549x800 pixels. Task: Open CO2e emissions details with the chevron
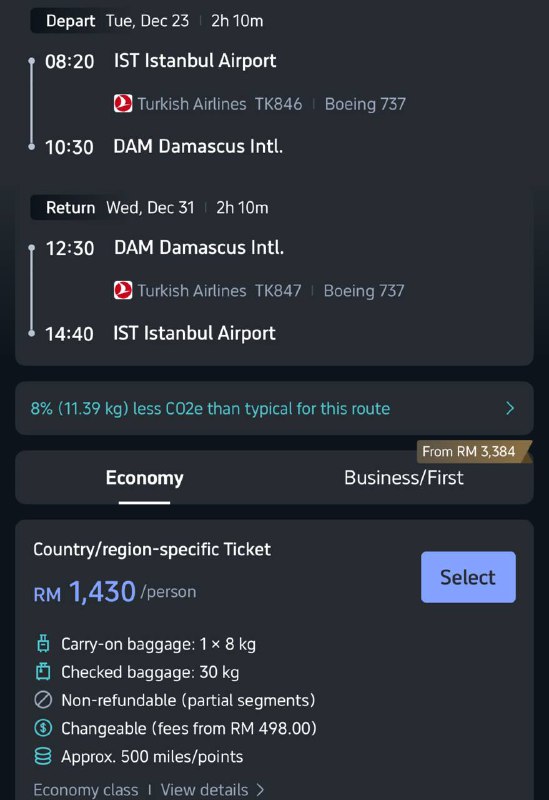(x=510, y=408)
